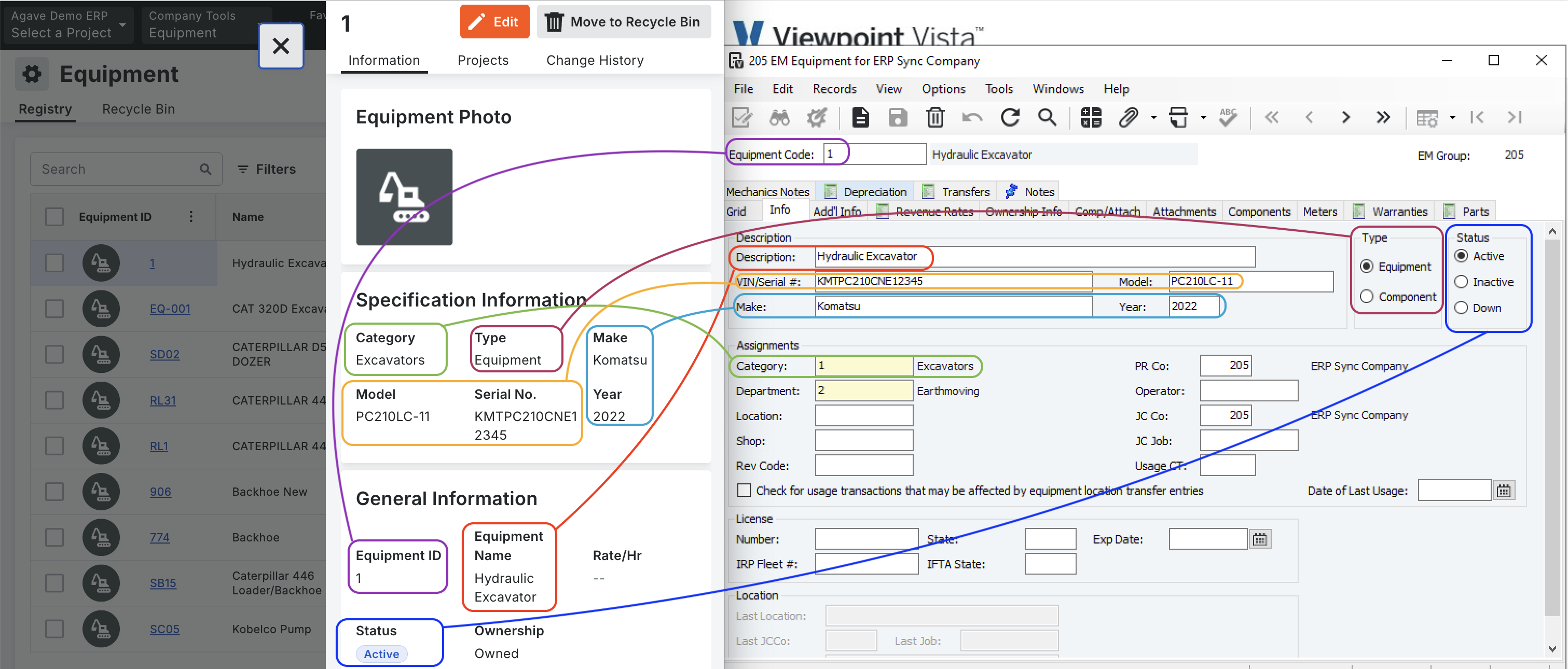
Task: Save the record with the floppy disk icon
Action: tap(898, 117)
